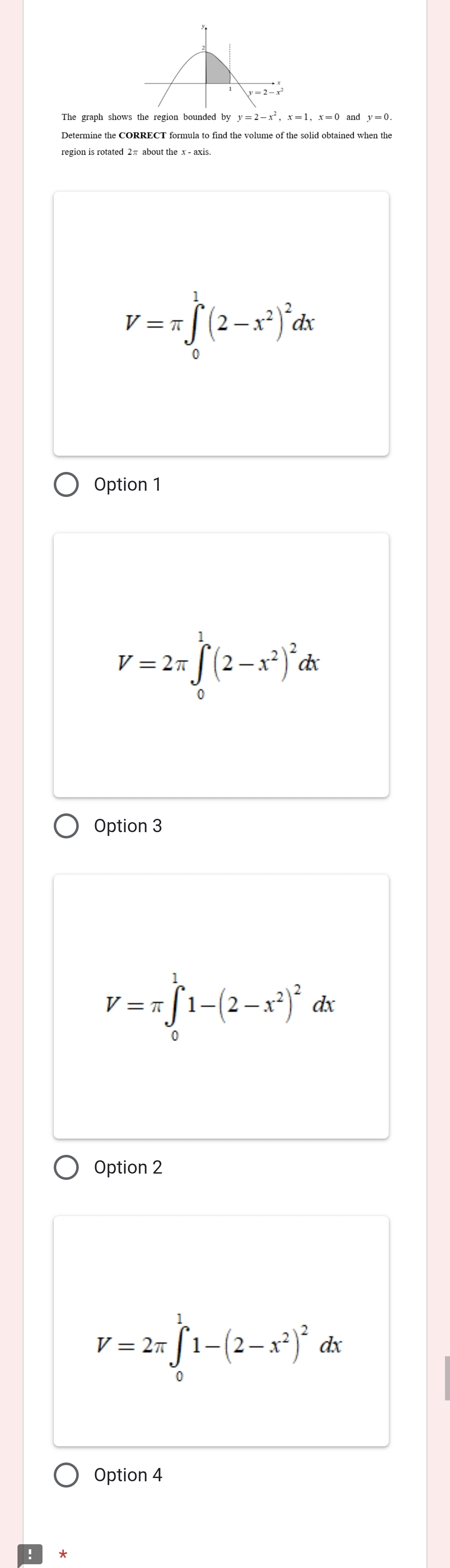Open formula image V = π∫(2−x²)² dx
Screen dimensions: 450x1568
click(x=221, y=324)
